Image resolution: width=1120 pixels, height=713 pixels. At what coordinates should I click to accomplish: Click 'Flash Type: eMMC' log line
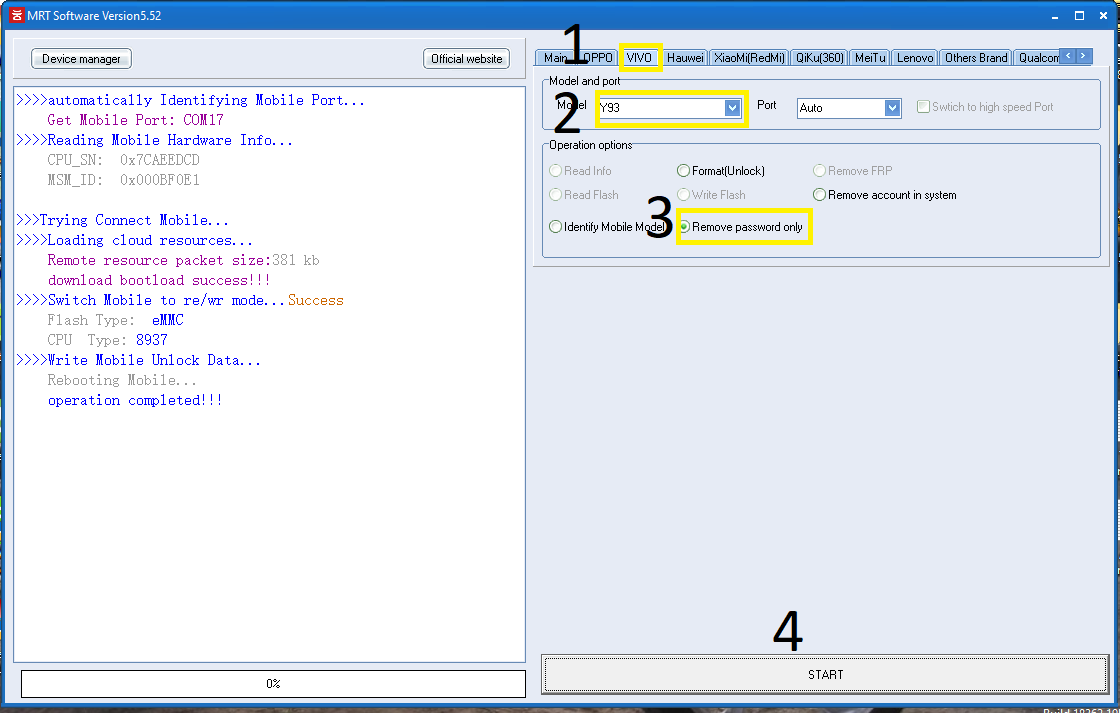coord(116,320)
